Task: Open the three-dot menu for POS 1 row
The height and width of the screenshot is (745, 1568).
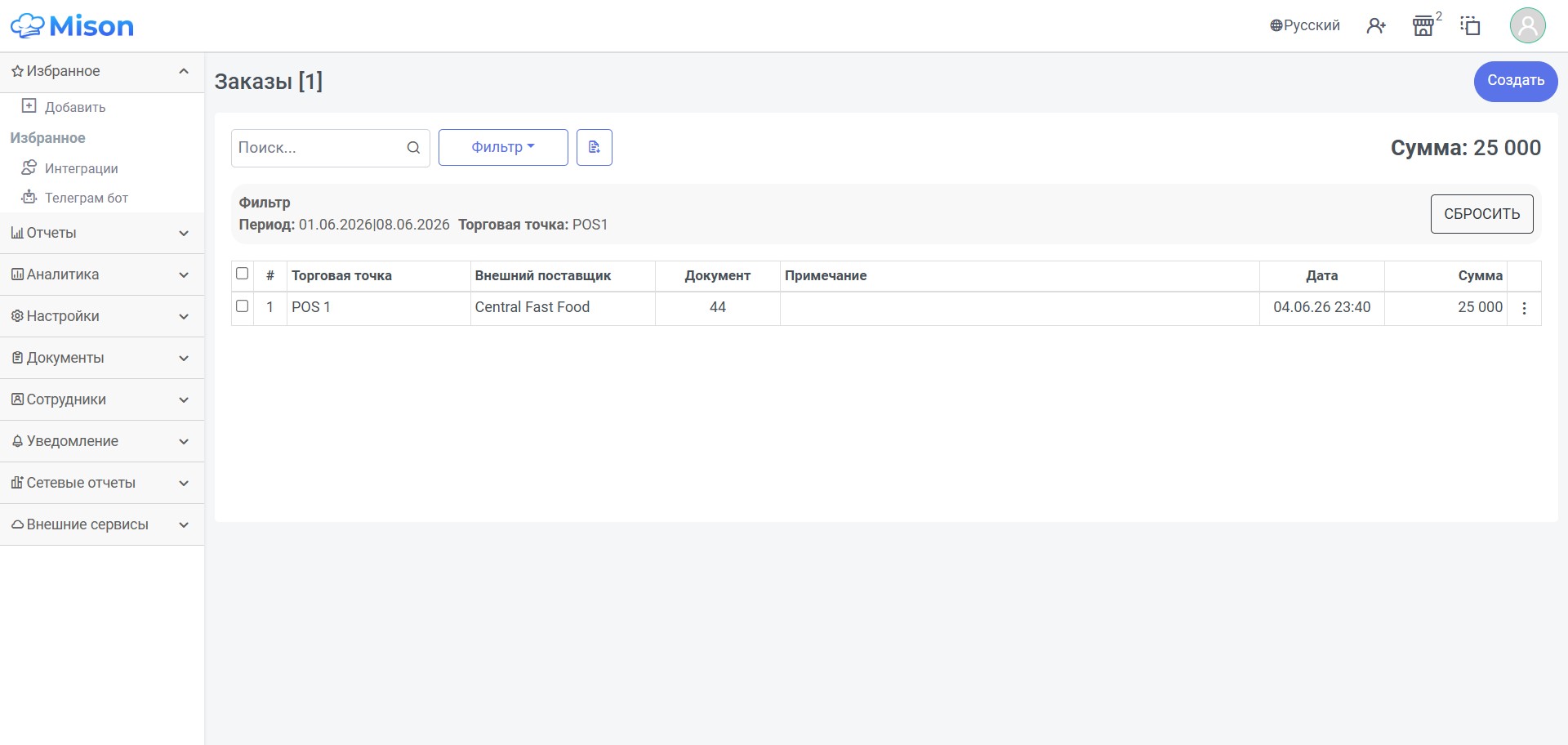Action: tap(1524, 309)
